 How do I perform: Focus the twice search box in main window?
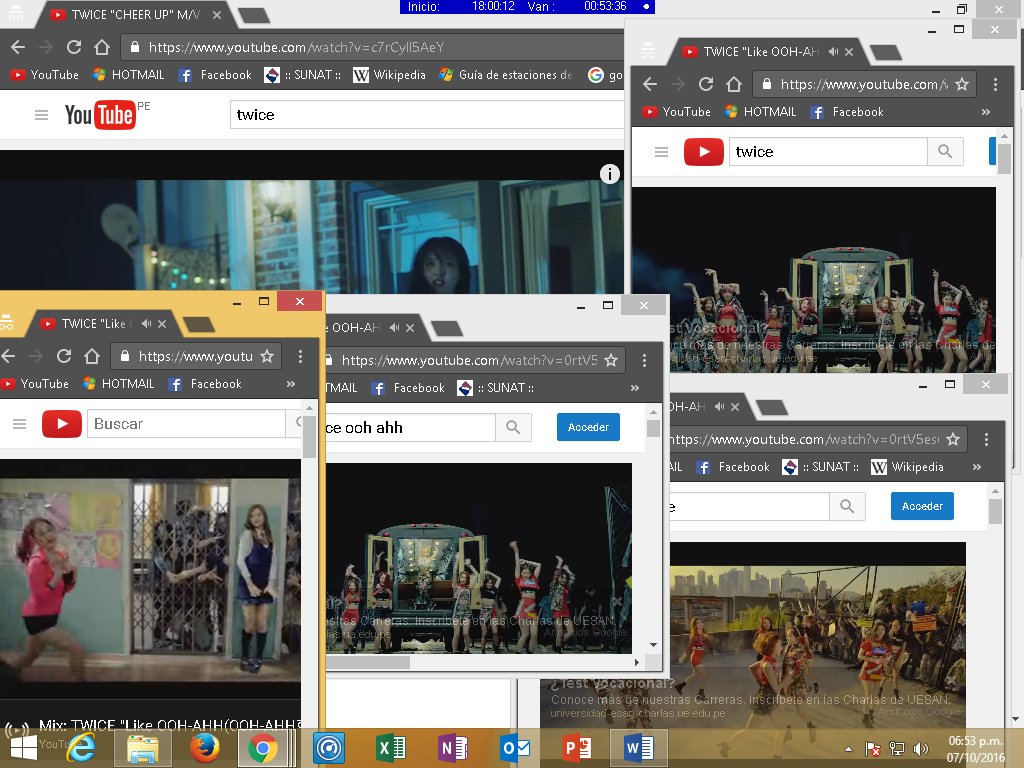427,115
